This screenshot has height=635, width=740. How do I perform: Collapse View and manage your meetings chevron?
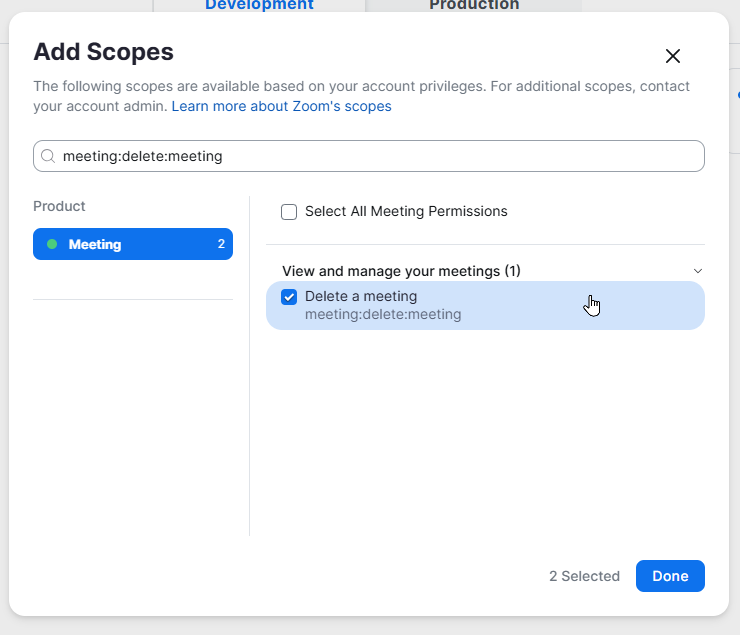point(698,271)
